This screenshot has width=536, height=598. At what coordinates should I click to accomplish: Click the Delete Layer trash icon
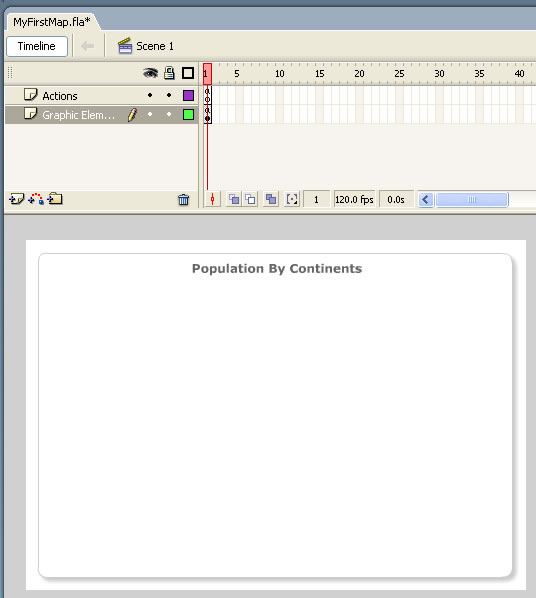pos(183,199)
